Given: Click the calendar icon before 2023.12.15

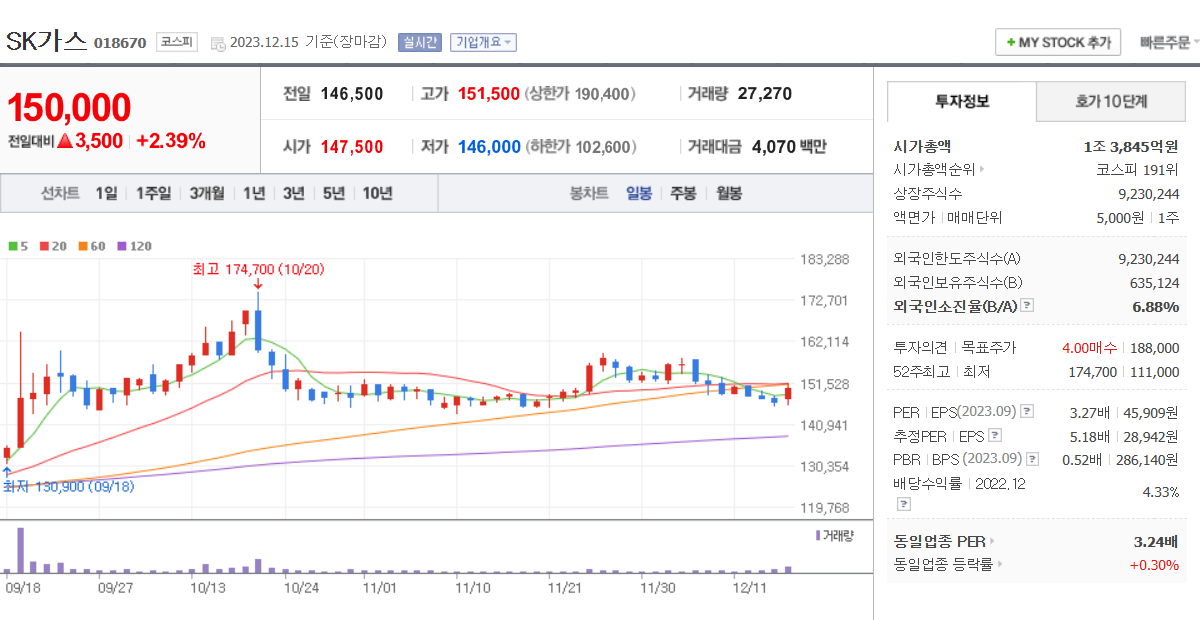Looking at the screenshot, I should point(217,43).
